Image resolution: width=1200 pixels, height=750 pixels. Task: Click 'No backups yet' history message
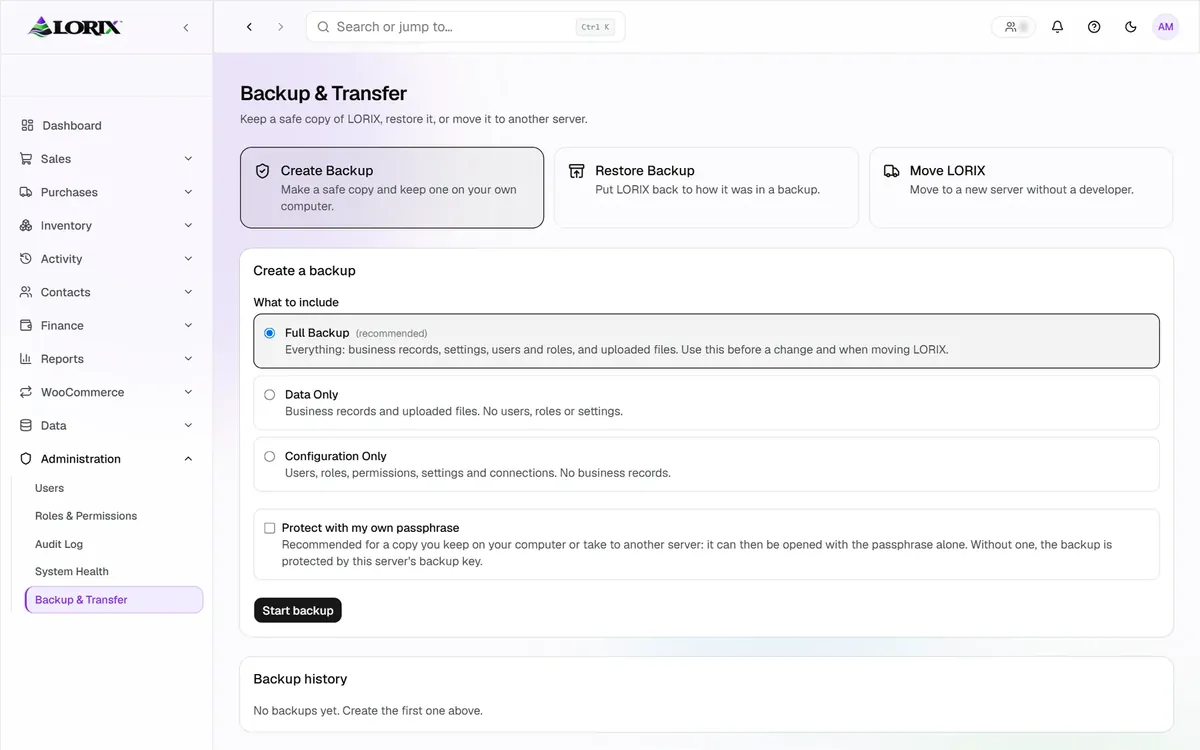(368, 711)
